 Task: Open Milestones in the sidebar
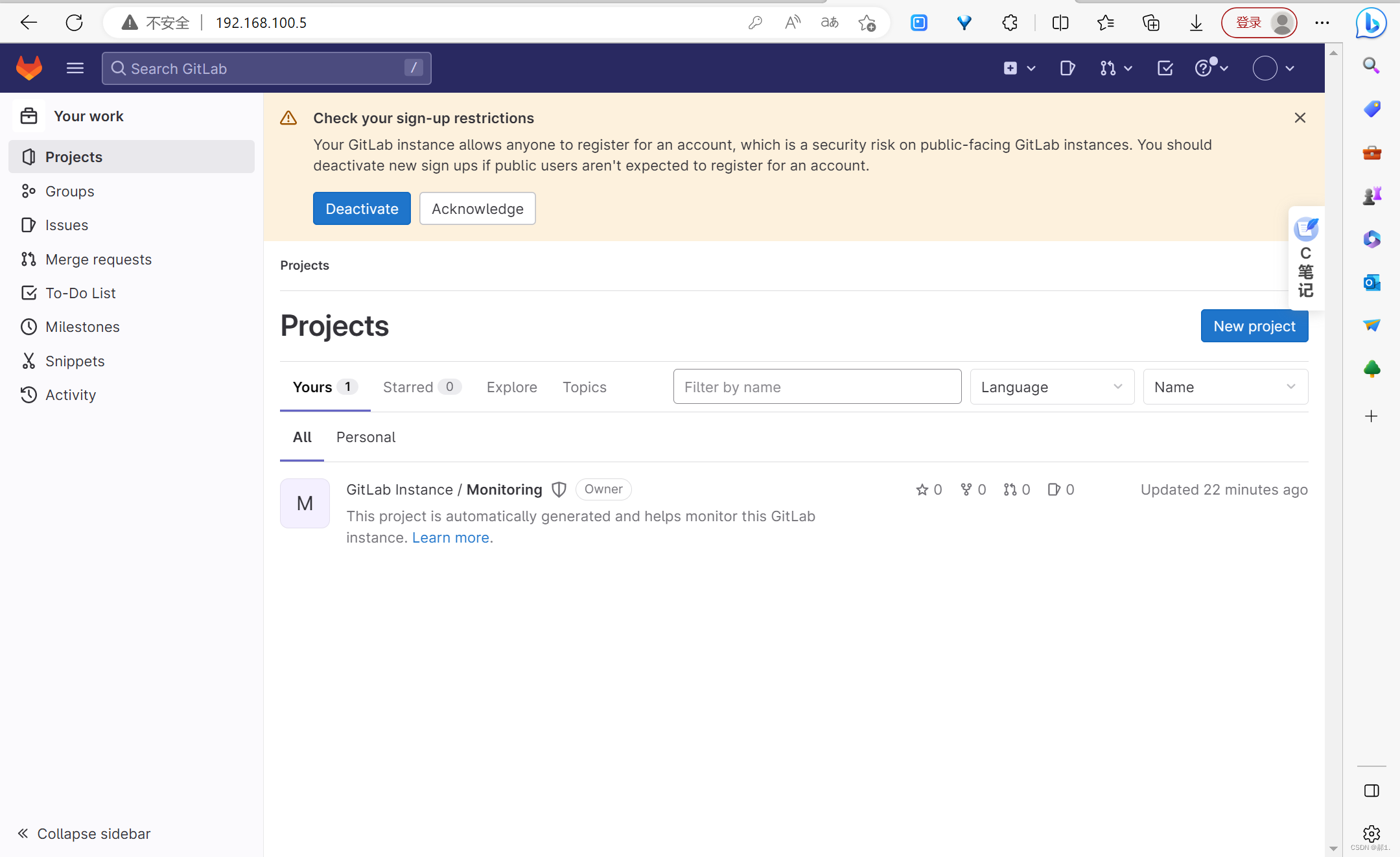[x=82, y=327]
